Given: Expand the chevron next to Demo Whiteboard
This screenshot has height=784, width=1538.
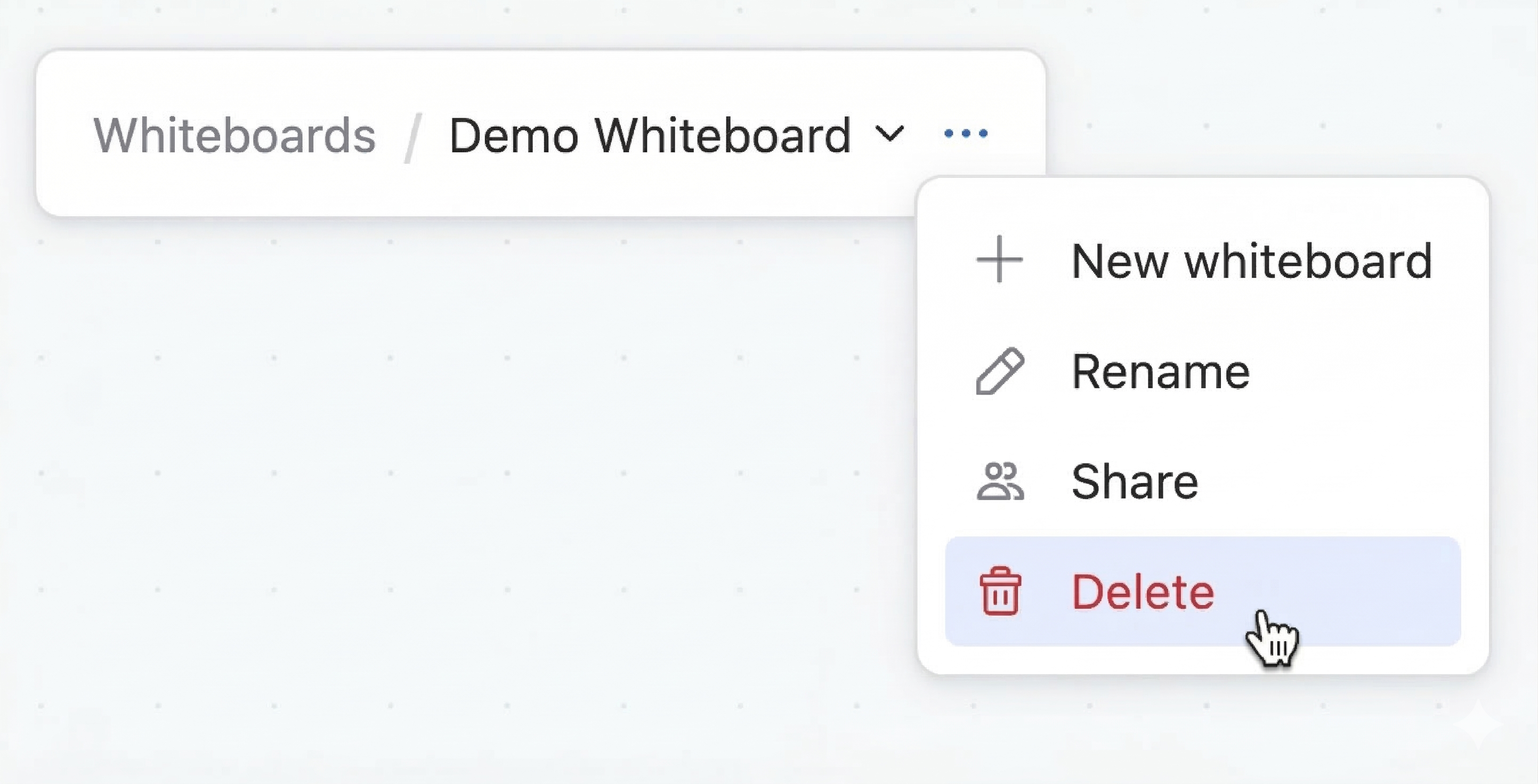Looking at the screenshot, I should [x=889, y=134].
